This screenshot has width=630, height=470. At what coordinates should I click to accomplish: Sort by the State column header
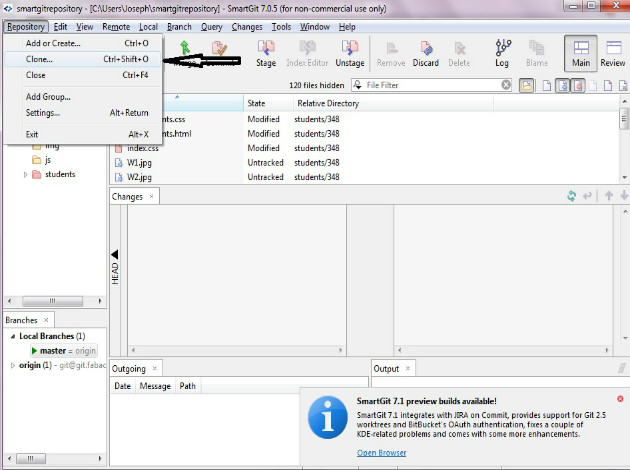click(x=268, y=103)
